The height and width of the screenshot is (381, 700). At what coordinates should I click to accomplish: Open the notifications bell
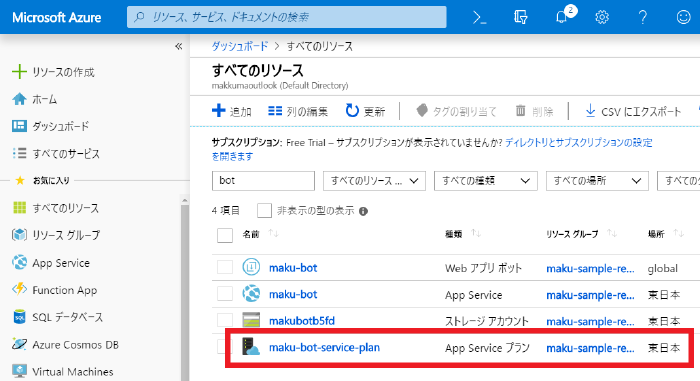[x=562, y=17]
